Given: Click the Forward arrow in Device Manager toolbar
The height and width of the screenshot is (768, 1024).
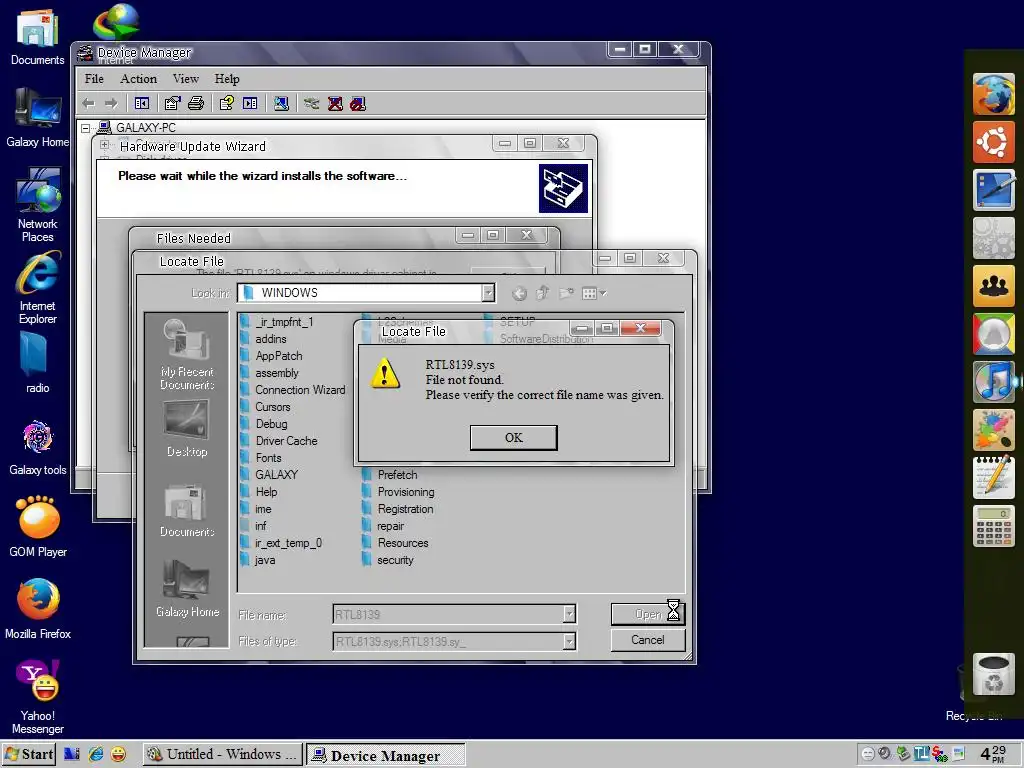Looking at the screenshot, I should tap(111, 104).
